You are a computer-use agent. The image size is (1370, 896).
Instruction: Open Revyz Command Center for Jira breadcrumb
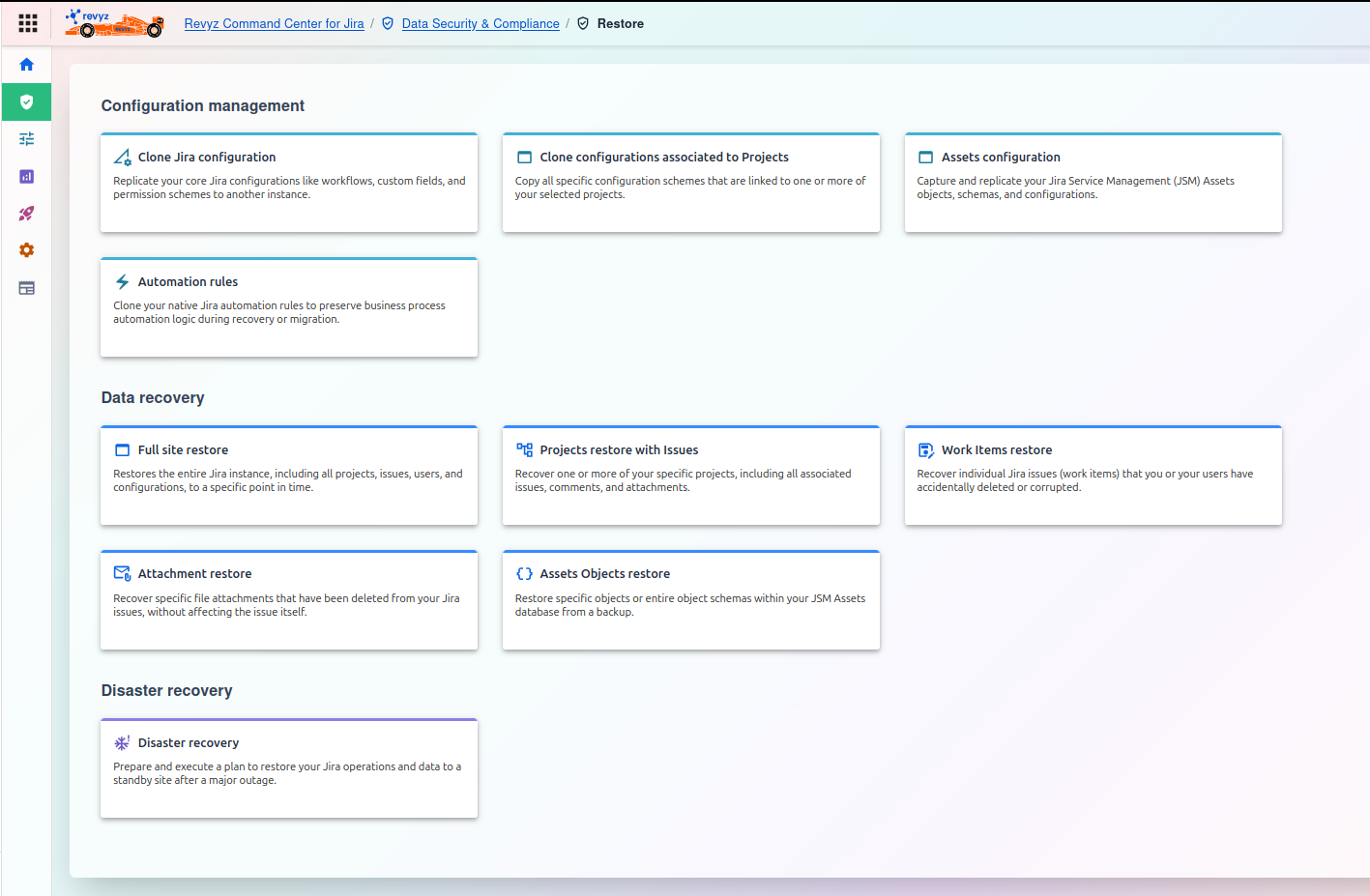click(274, 24)
